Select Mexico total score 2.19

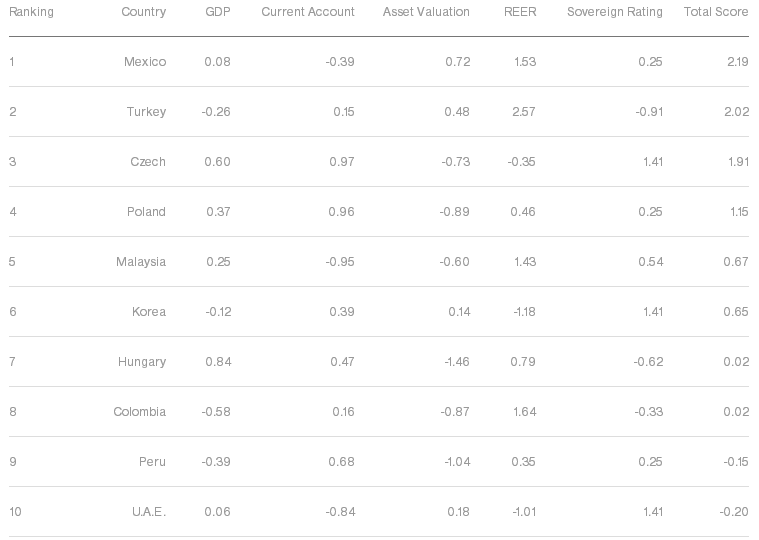(738, 62)
